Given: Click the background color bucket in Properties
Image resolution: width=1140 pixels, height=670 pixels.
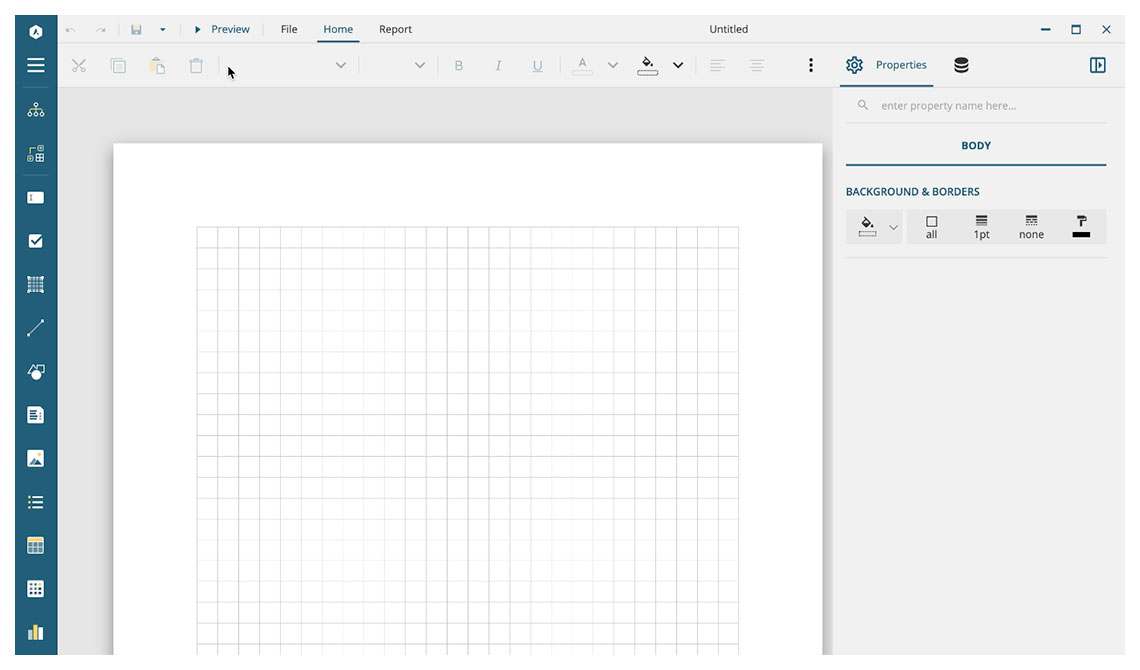Looking at the screenshot, I should [x=867, y=227].
